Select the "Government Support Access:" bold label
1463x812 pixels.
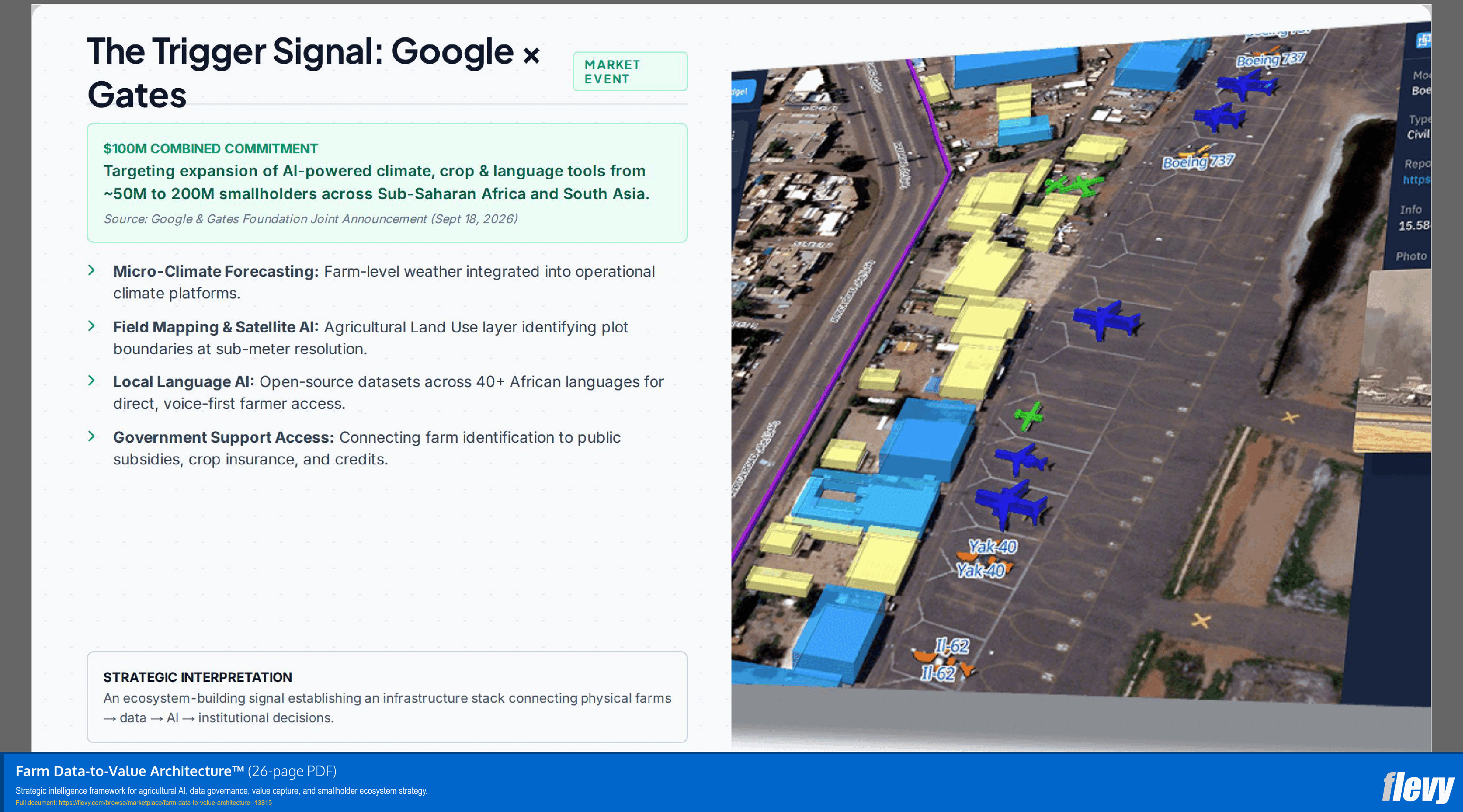[223, 437]
